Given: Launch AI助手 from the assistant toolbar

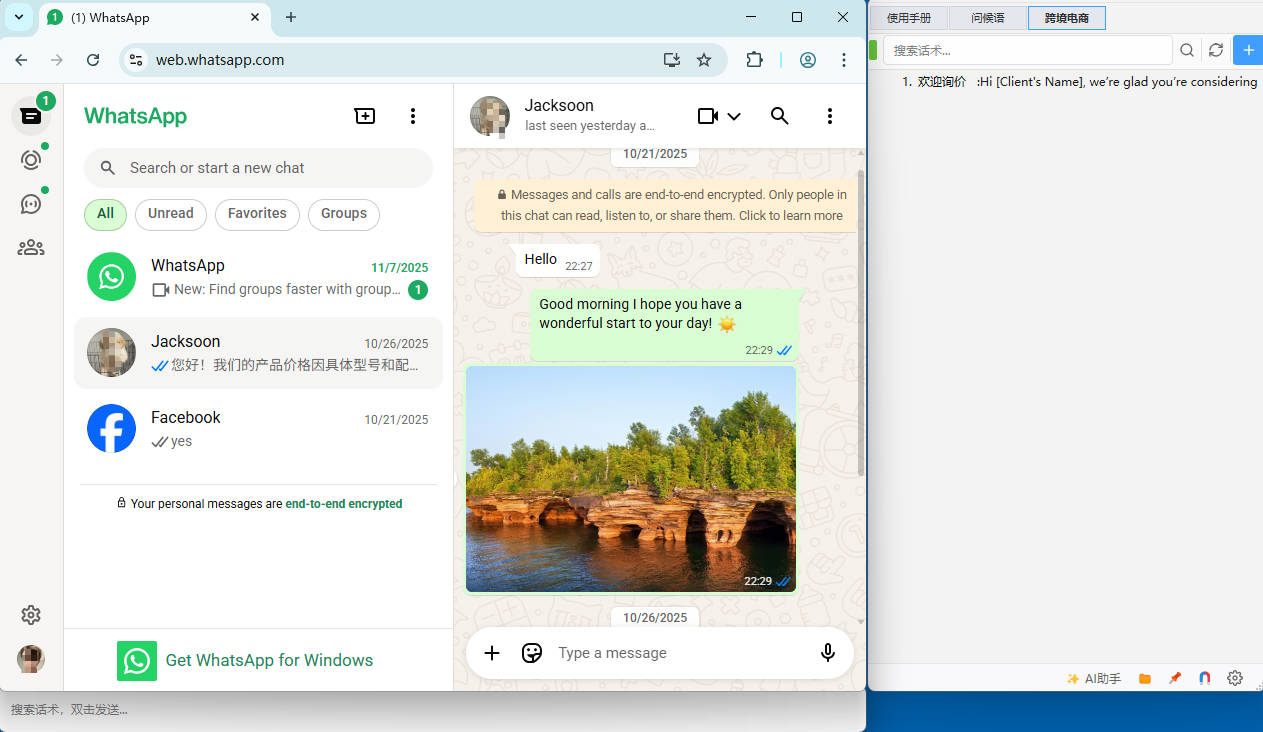Looking at the screenshot, I should 1094,678.
